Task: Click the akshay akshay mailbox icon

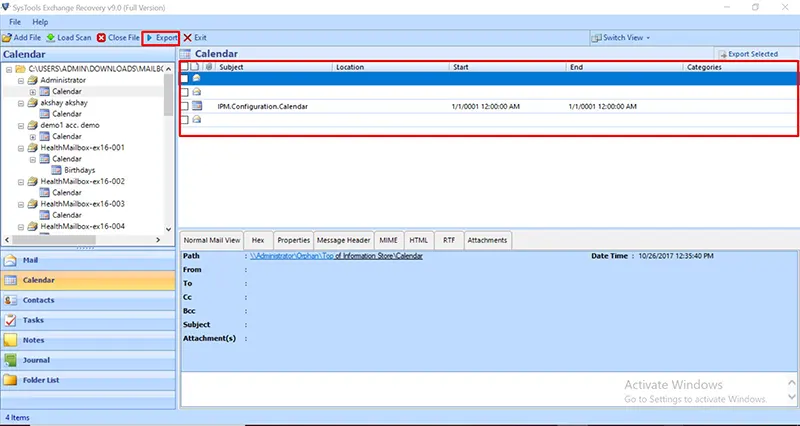Action: click(x=33, y=103)
